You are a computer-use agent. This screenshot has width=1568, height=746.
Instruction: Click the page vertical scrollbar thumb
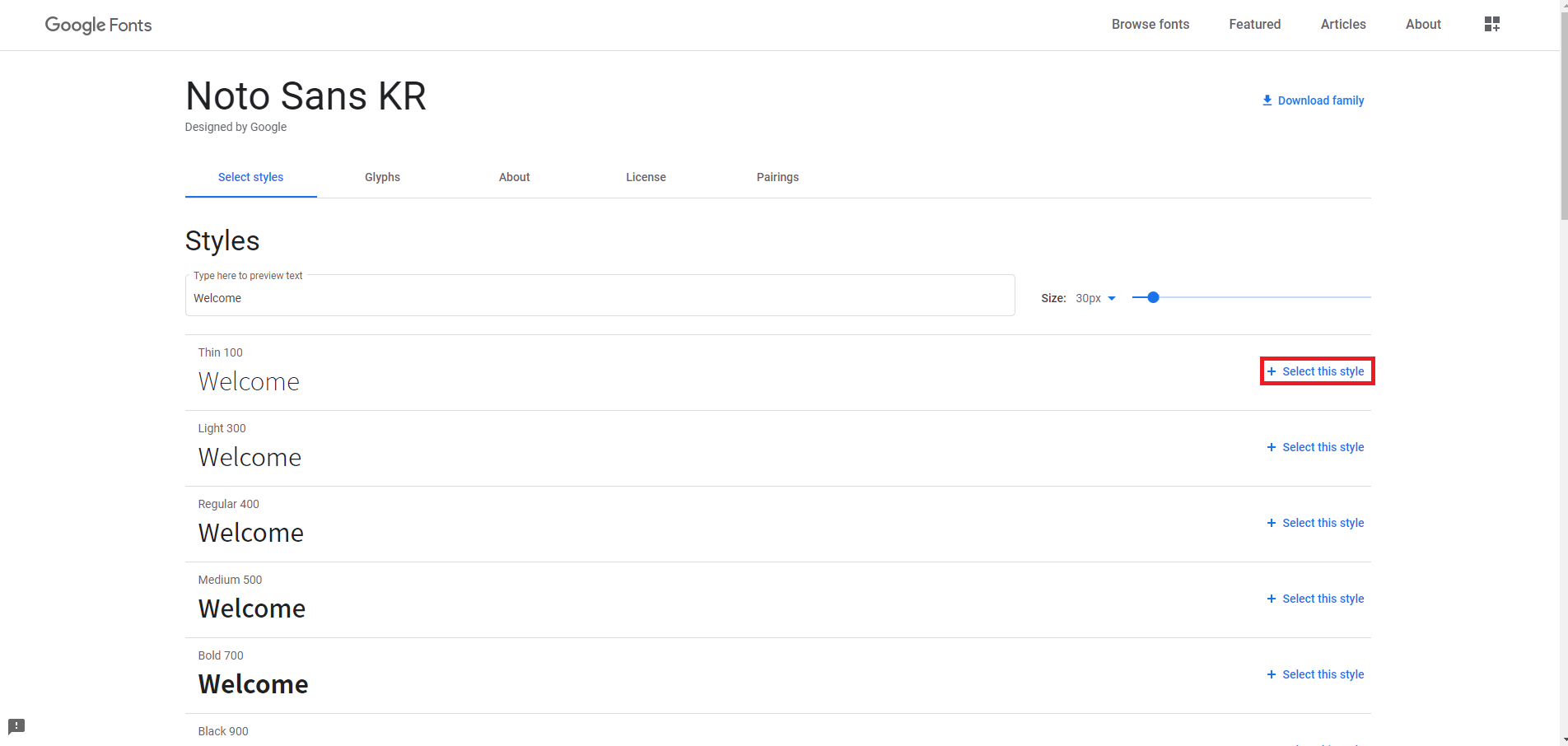[1564, 115]
